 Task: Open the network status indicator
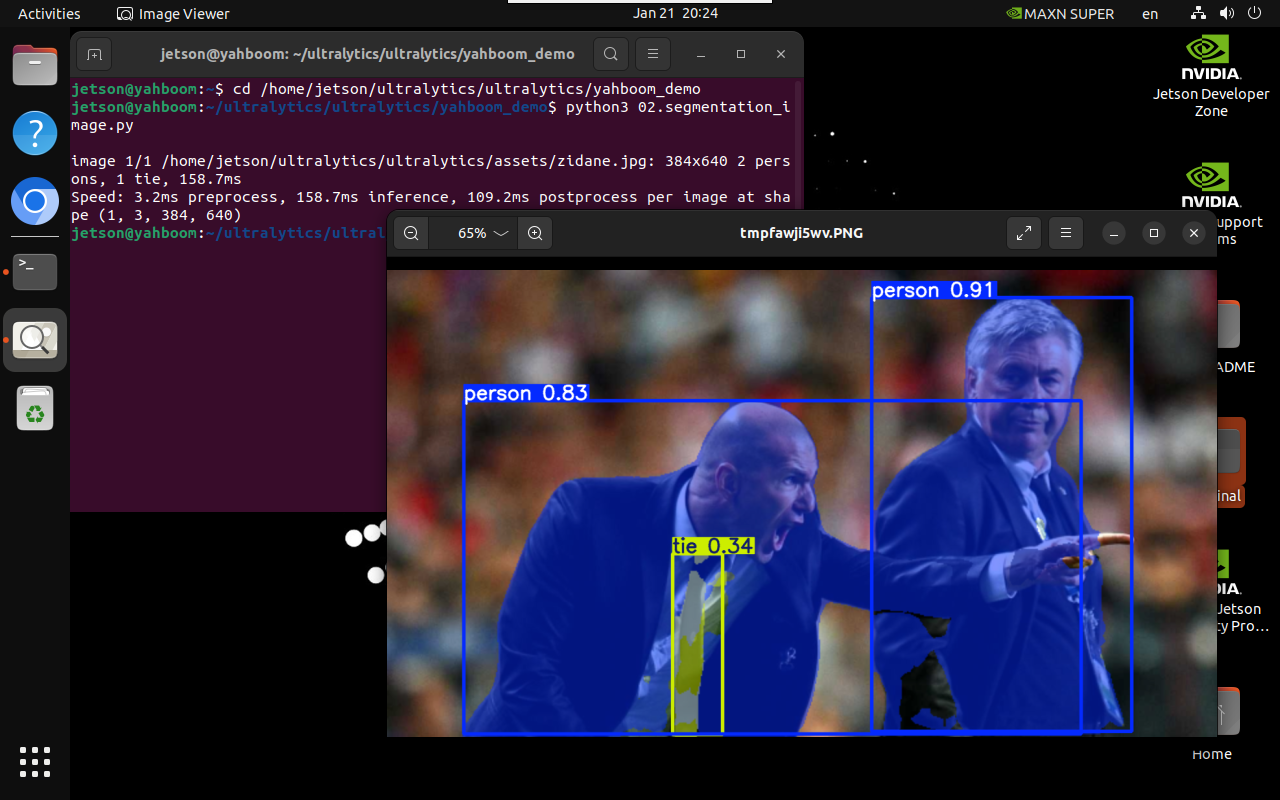point(1200,14)
